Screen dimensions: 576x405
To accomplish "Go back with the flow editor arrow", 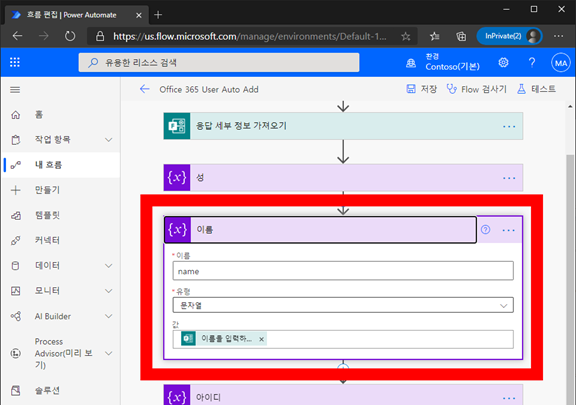I will click(145, 89).
